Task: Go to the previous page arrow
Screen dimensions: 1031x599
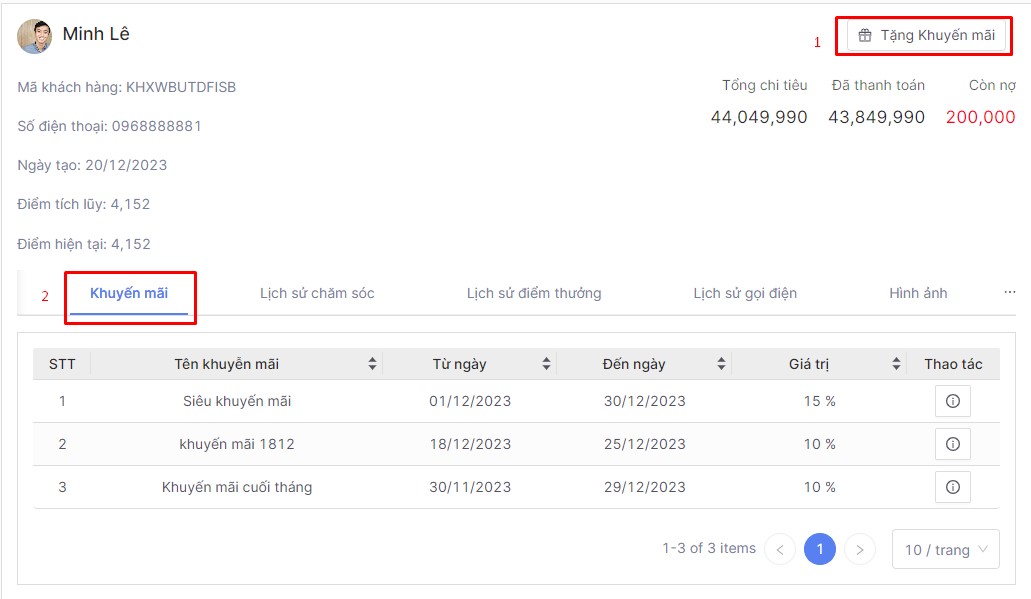Action: click(780, 549)
